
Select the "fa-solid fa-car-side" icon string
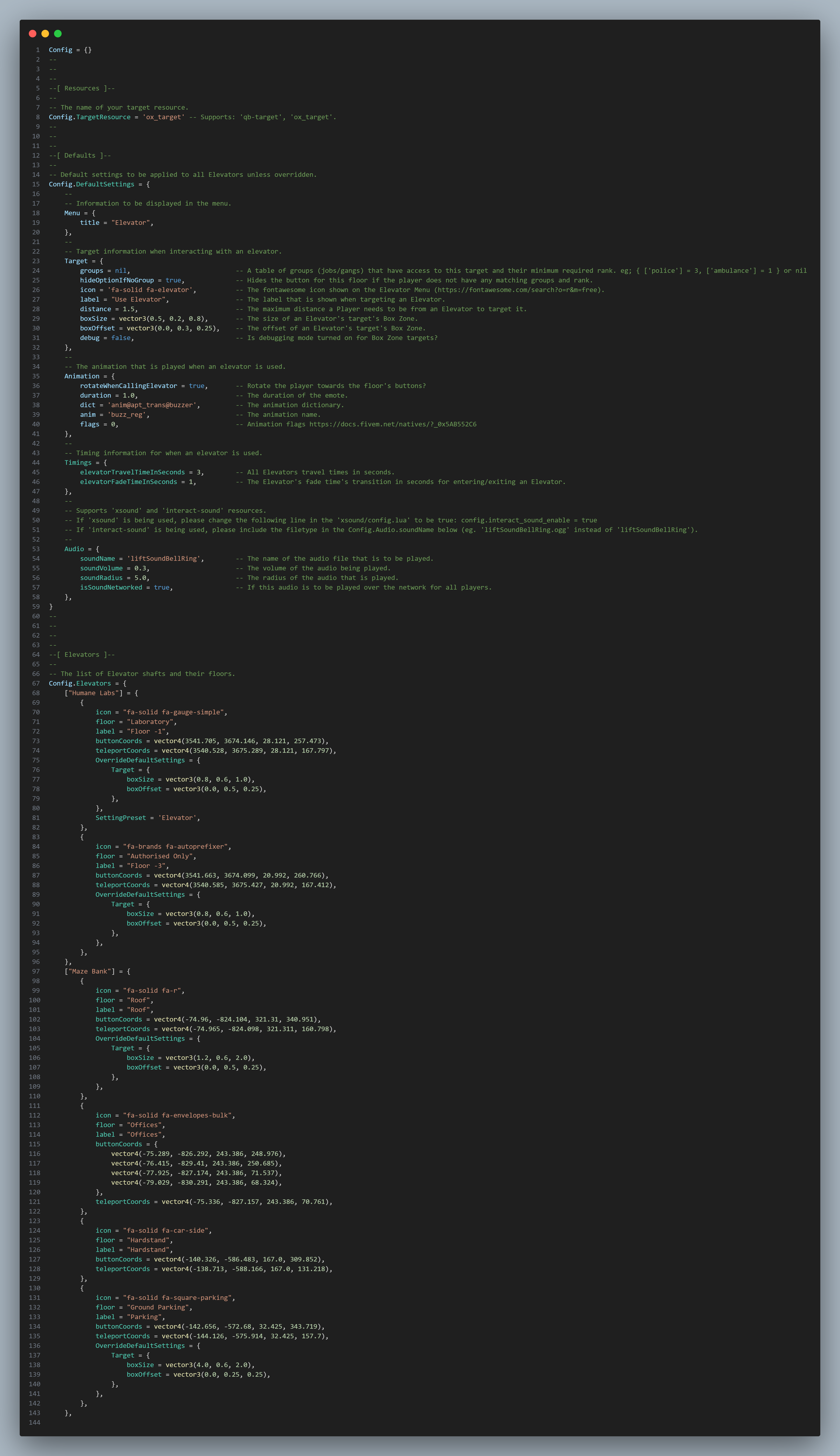click(166, 1230)
